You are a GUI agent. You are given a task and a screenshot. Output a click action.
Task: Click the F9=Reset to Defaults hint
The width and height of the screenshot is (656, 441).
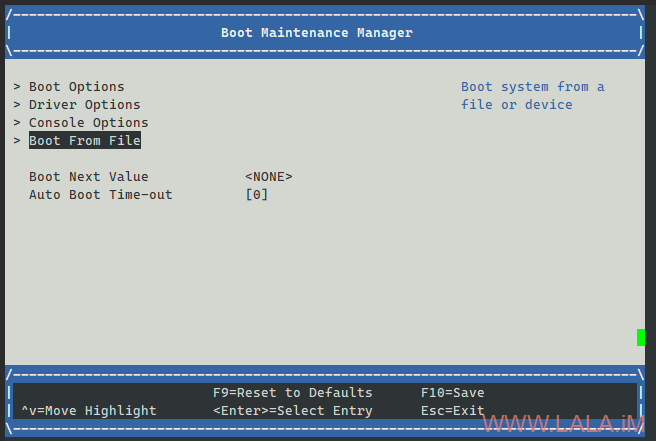pyautogui.click(x=292, y=392)
